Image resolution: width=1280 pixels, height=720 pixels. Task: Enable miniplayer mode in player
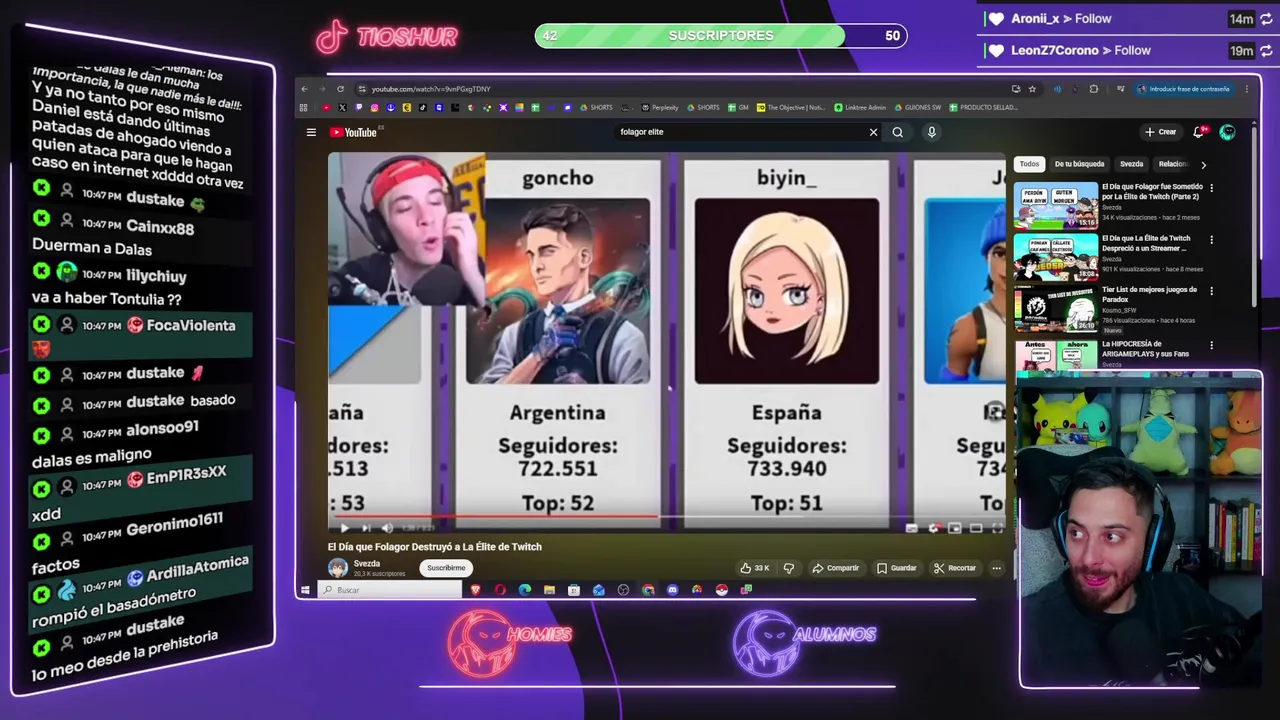(x=954, y=527)
